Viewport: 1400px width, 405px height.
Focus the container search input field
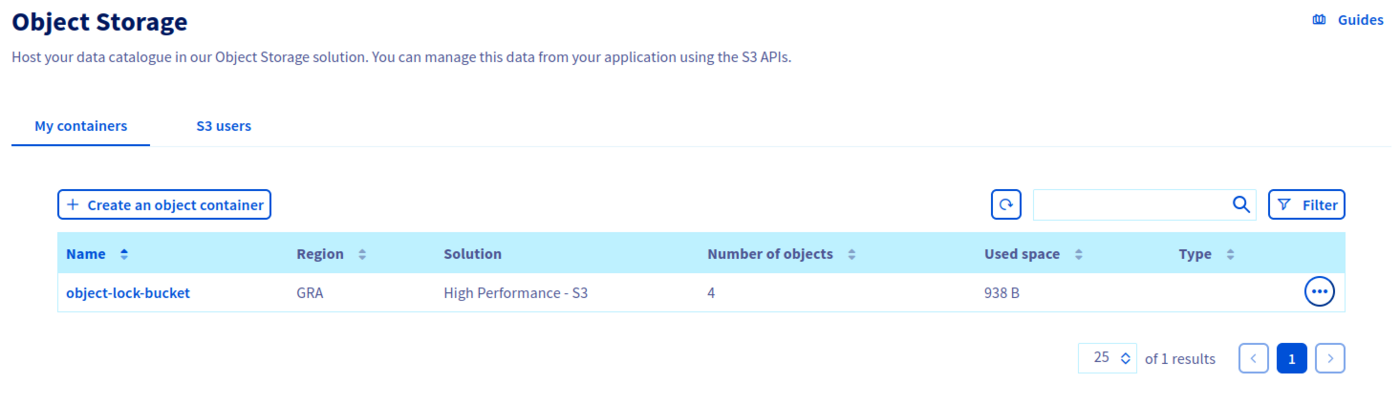pos(1130,205)
